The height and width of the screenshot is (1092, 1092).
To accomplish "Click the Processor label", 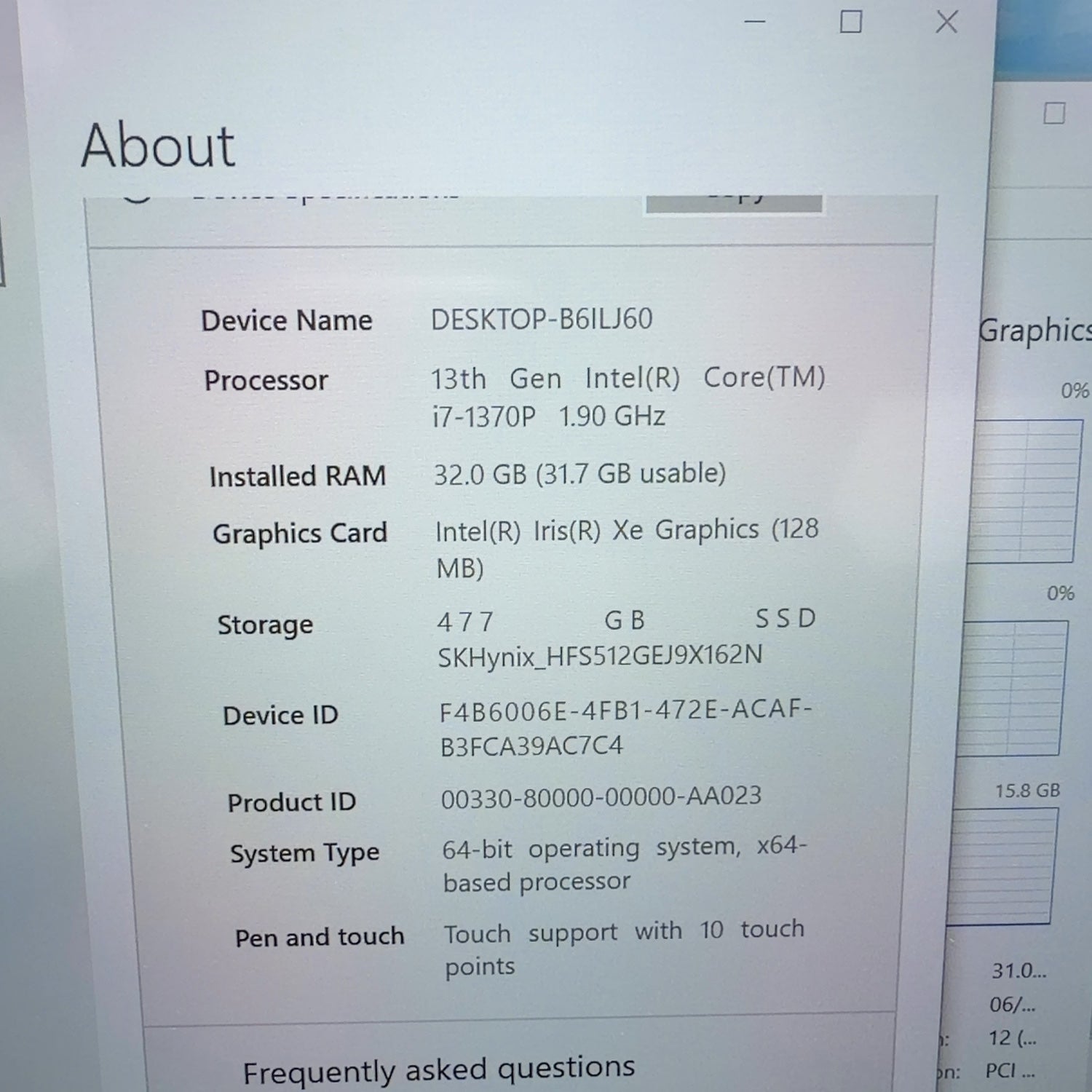I will click(266, 381).
